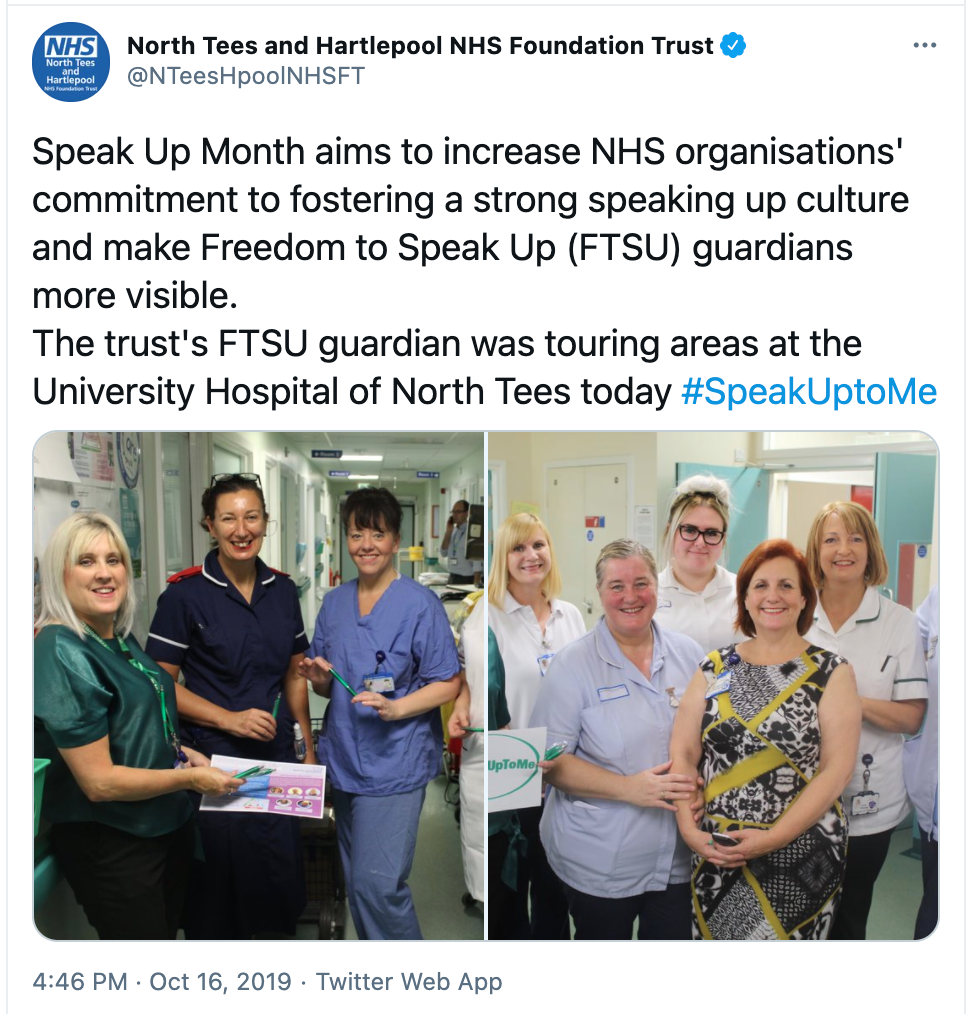Click the Oct 16, 2019 date
Viewport: 966px width, 1014px height.
click(220, 982)
